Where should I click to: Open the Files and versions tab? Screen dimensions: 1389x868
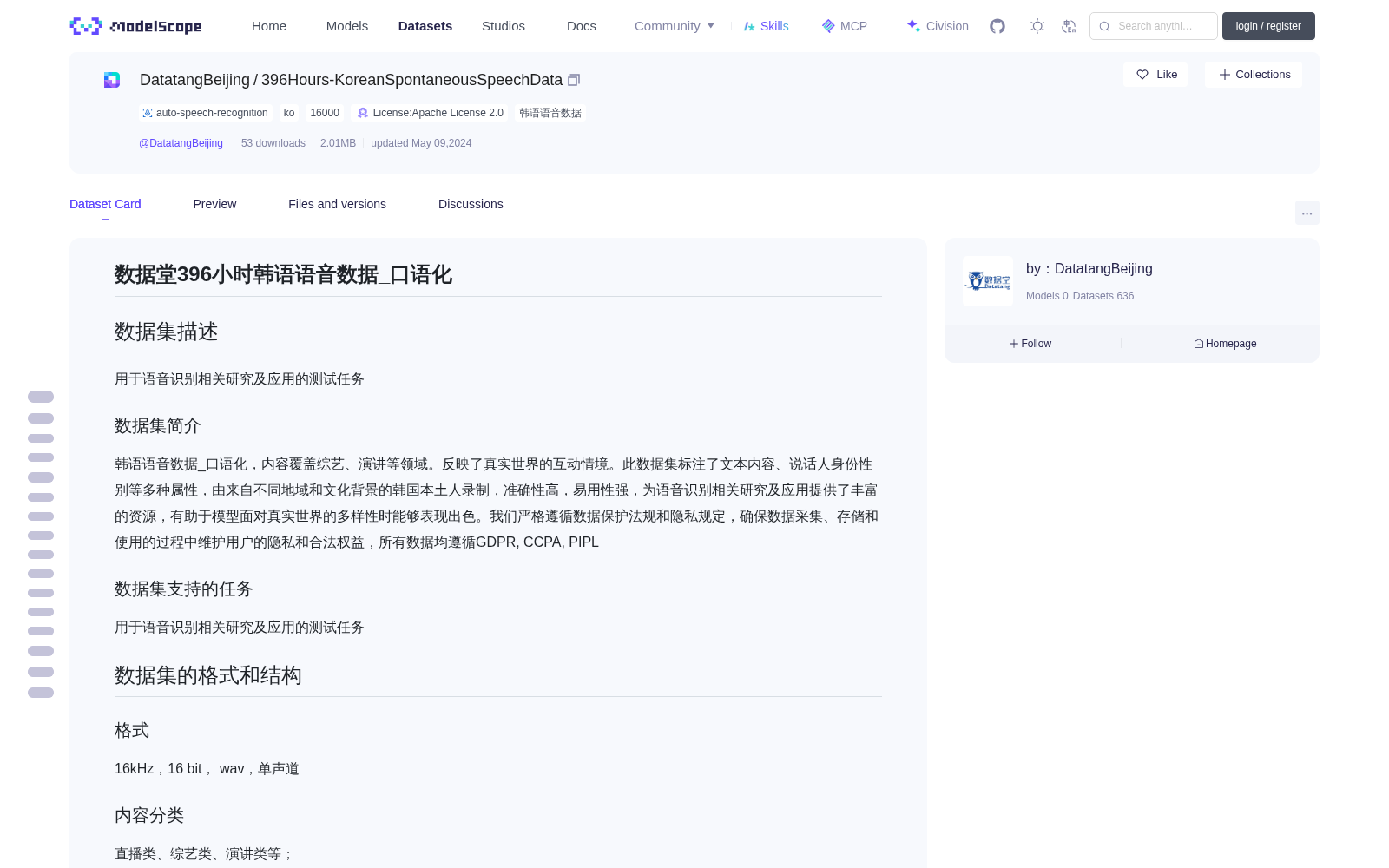tap(337, 204)
